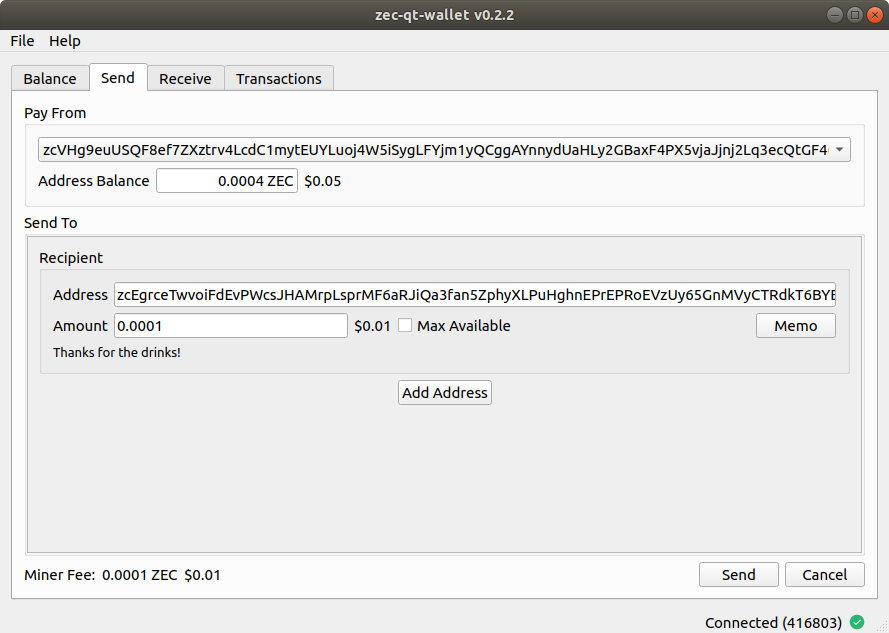Switch to the Receive tab

(185, 79)
